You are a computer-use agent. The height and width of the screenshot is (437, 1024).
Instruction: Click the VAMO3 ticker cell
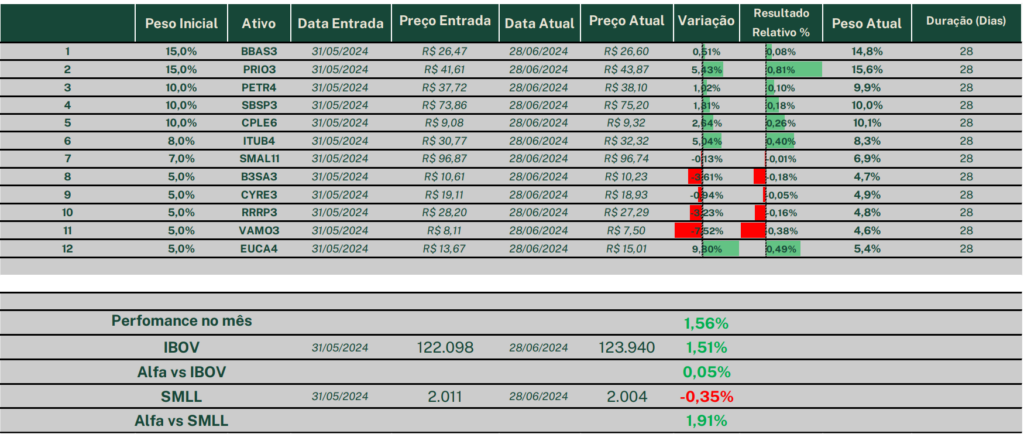(x=259, y=231)
